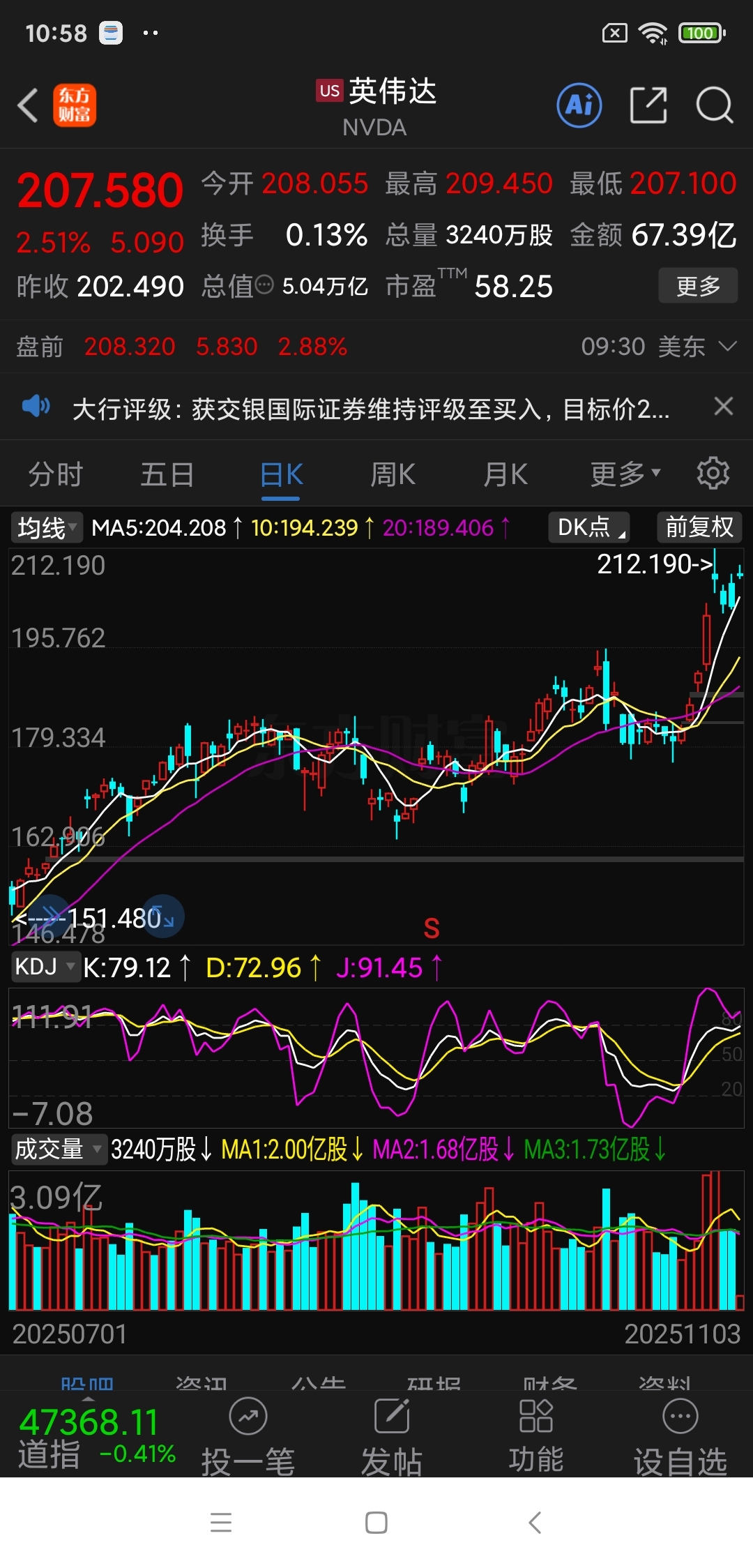Viewport: 753px width, 1568px height.
Task: Switch to 月K chart tab
Action: (x=505, y=474)
